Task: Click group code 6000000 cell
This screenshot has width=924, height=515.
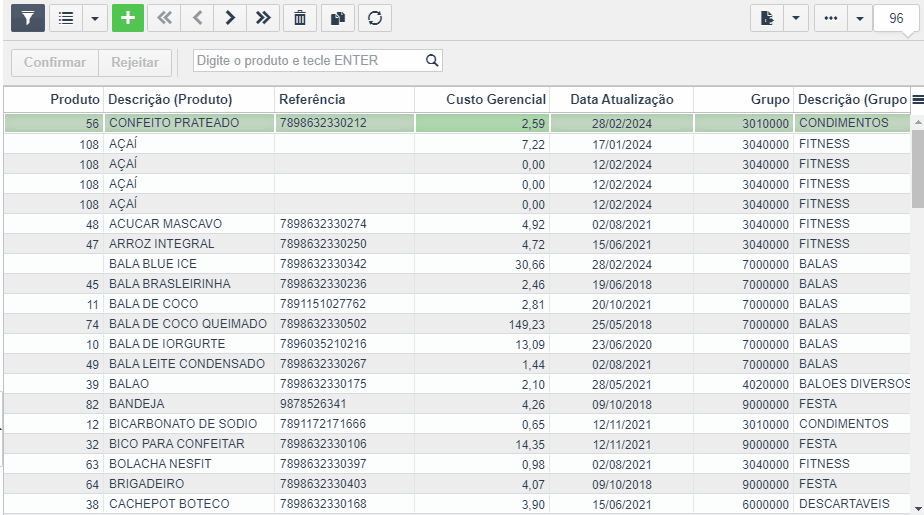Action: [744, 504]
